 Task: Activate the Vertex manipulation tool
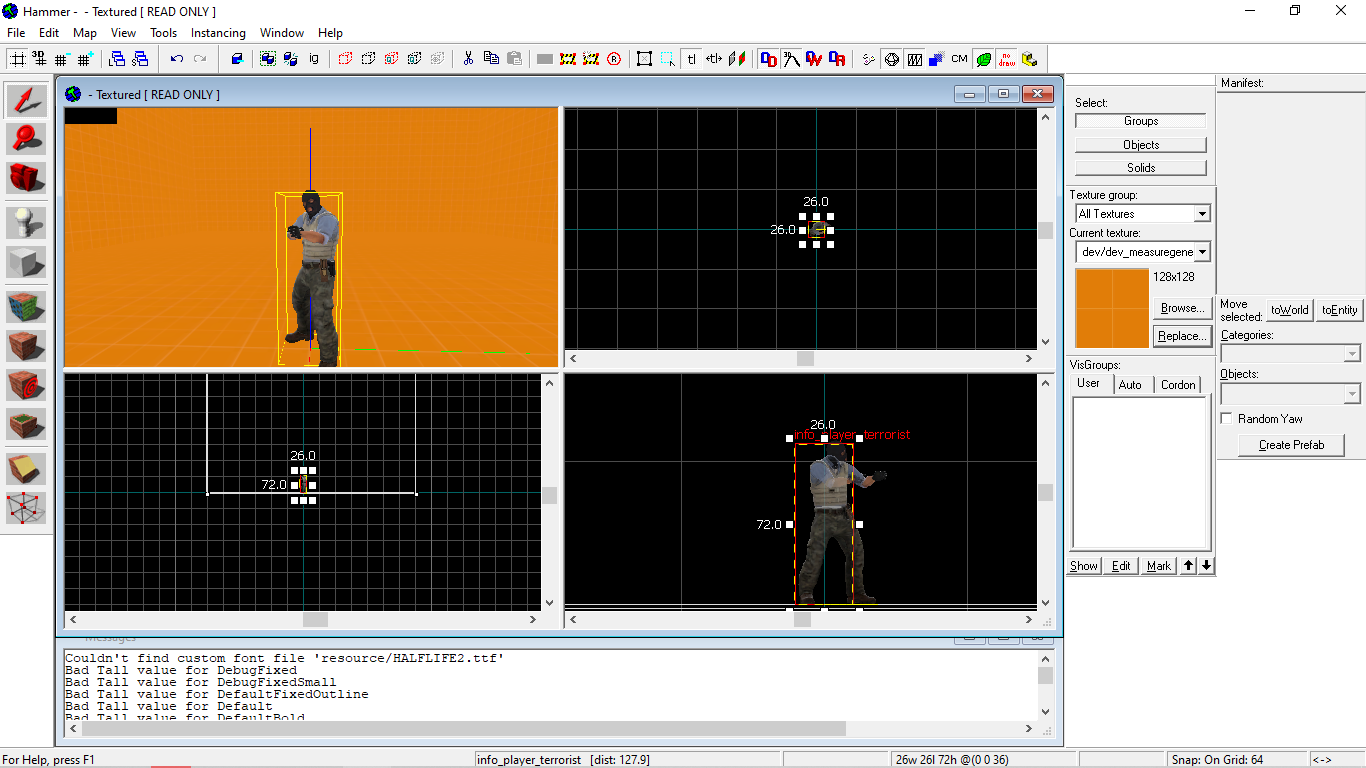pos(27,508)
